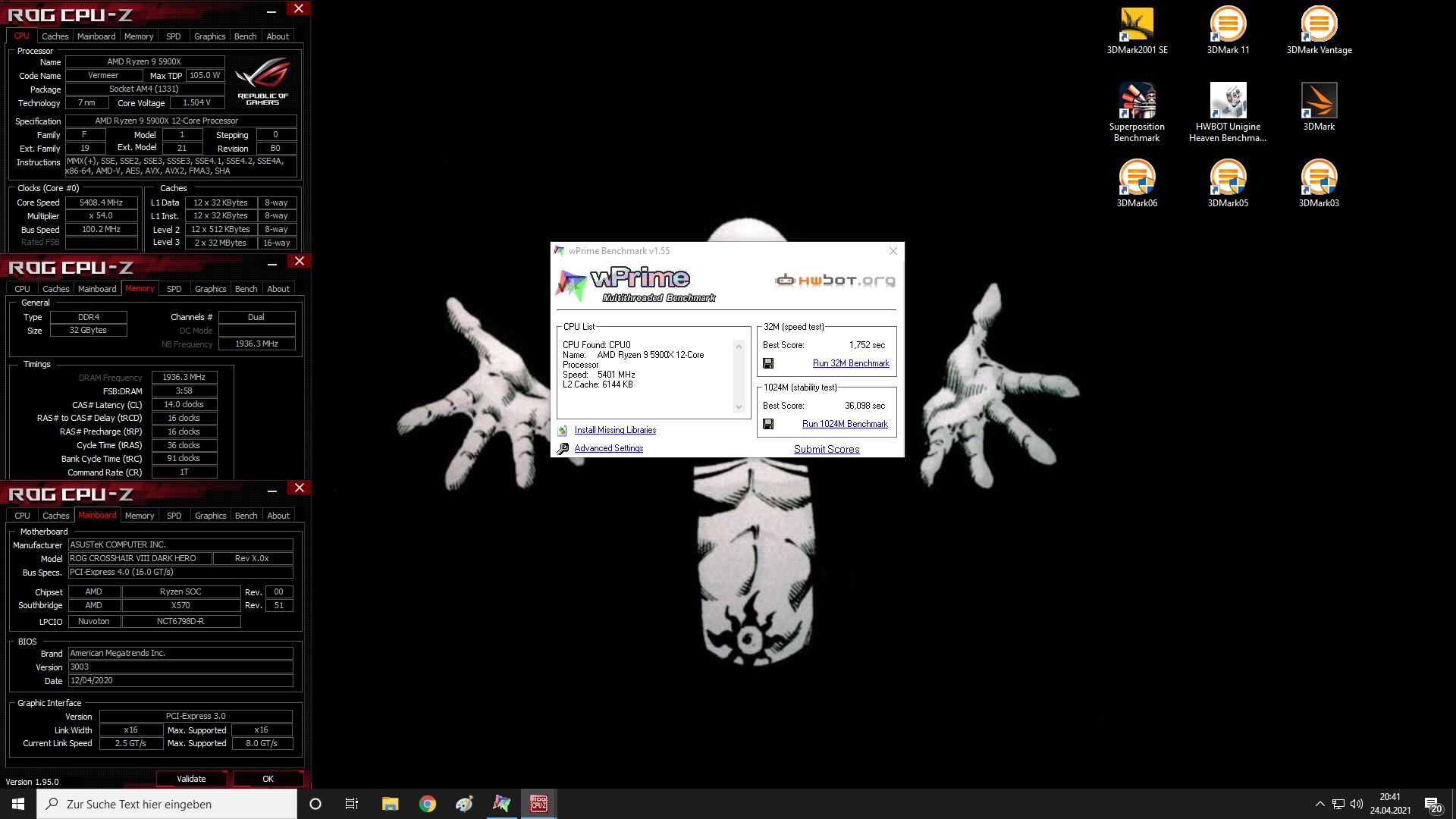Click the save icon for 1024M score

coord(768,424)
